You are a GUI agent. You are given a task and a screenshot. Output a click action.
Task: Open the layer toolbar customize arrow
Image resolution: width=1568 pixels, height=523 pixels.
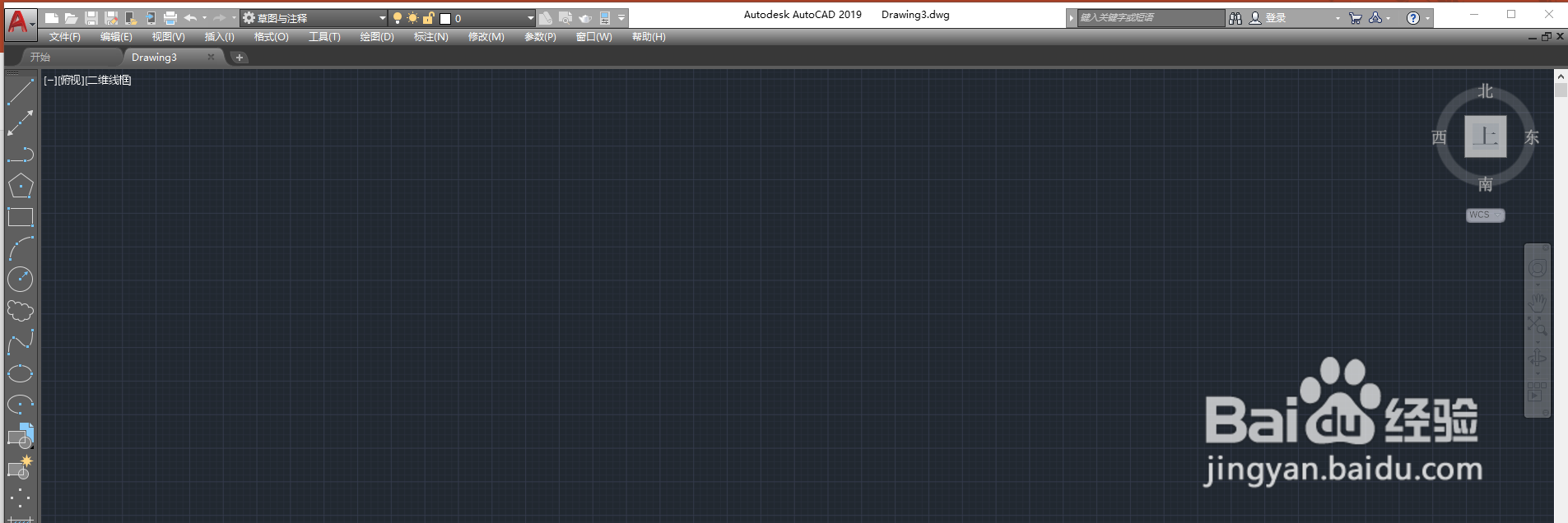click(621, 18)
